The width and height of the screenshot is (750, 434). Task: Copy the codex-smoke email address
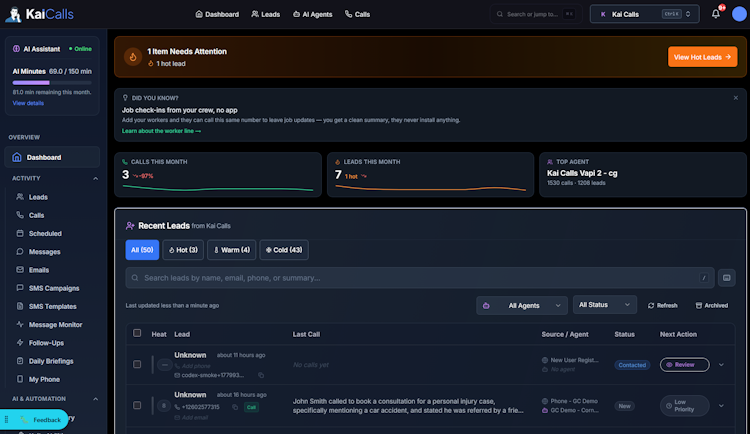click(x=261, y=375)
